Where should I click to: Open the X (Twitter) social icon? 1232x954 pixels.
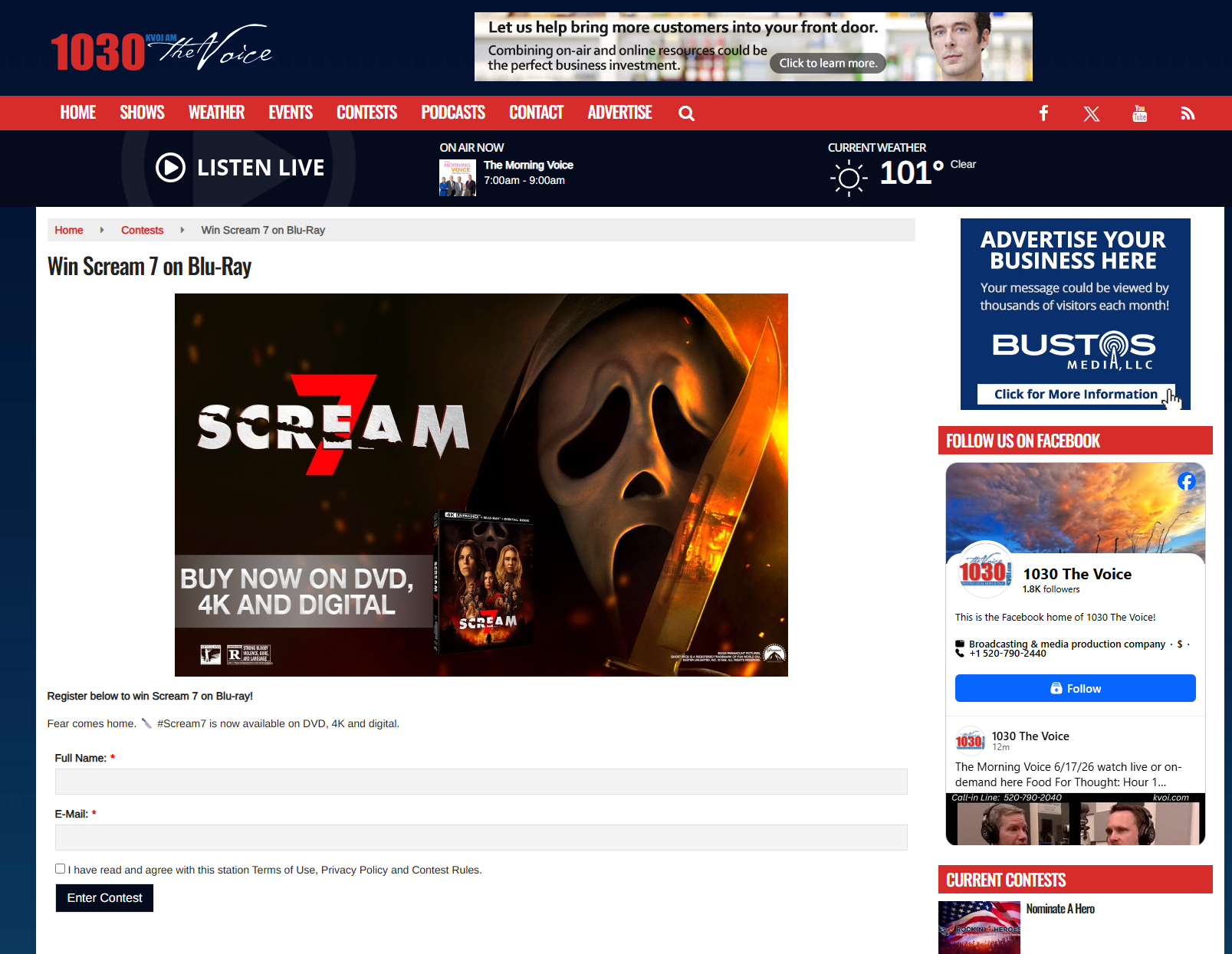tap(1092, 114)
